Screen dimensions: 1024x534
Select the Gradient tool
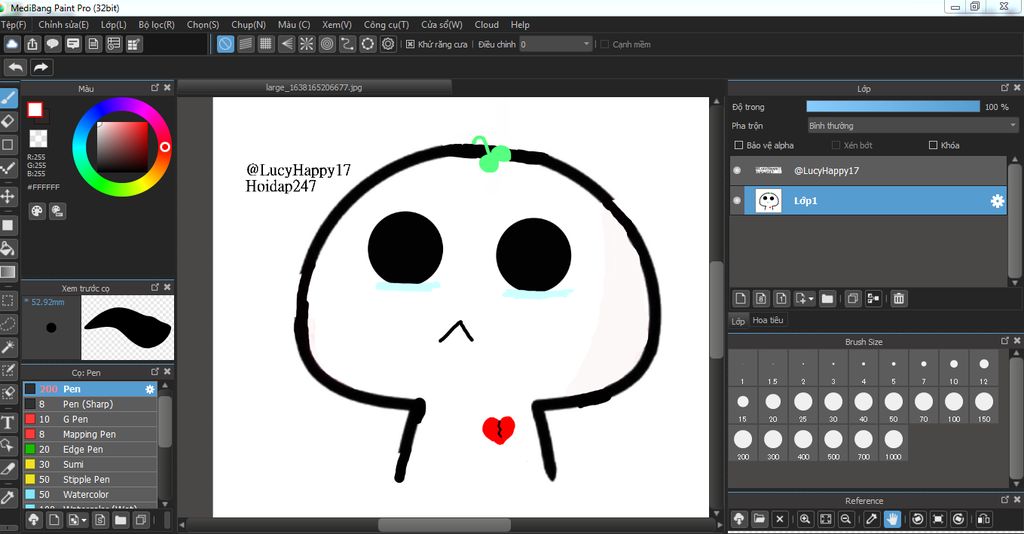[x=8, y=272]
